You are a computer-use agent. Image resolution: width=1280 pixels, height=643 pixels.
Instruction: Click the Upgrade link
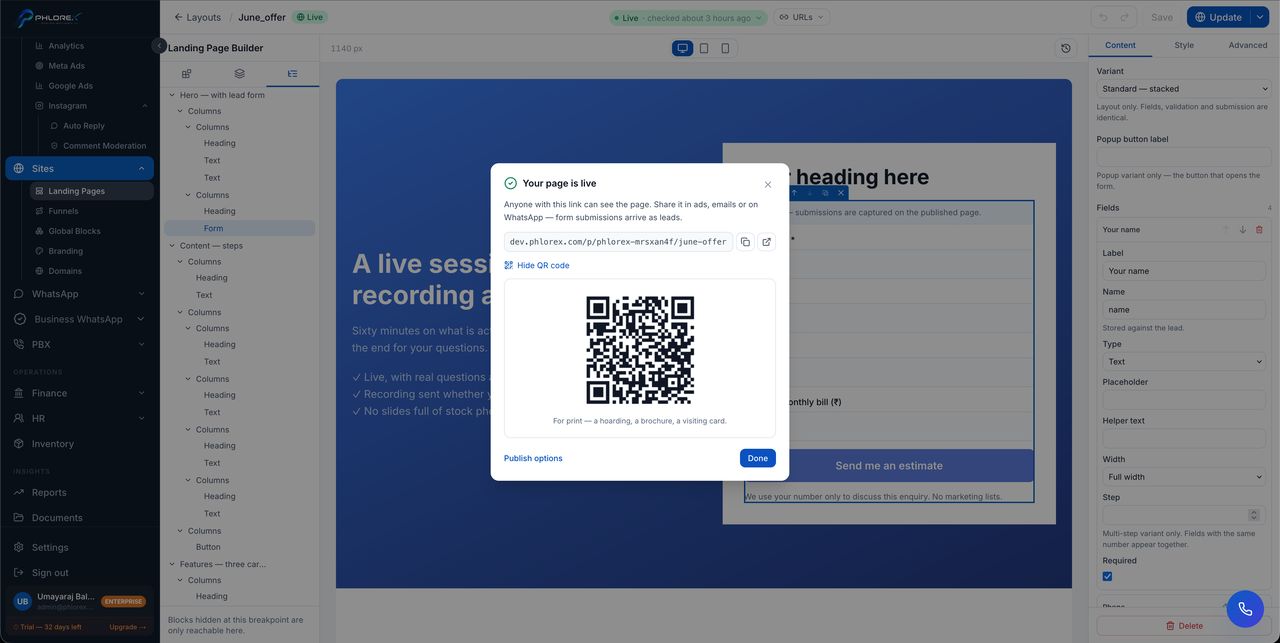click(x=128, y=627)
